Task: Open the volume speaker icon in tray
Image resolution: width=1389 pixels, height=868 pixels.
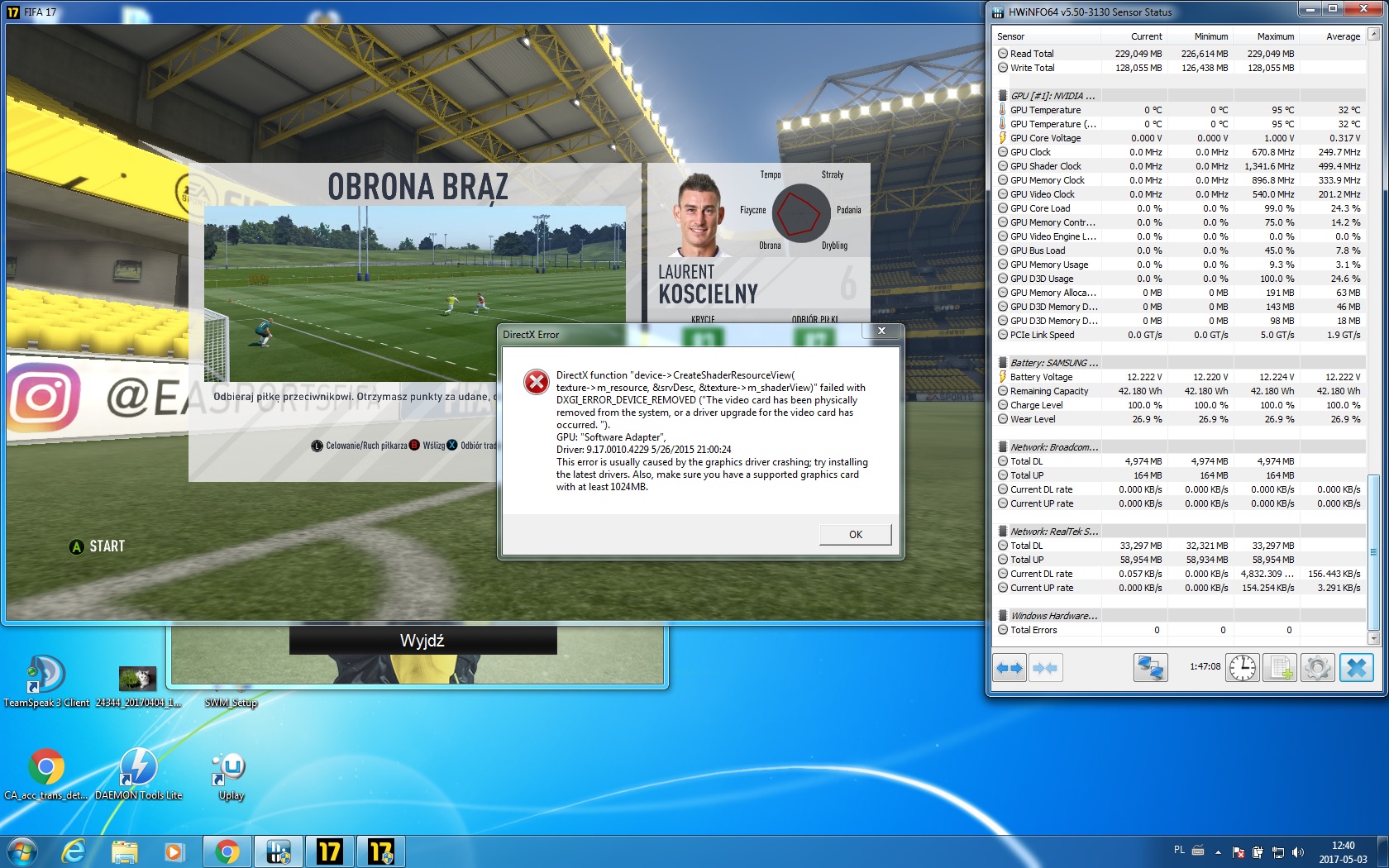Action: click(1297, 852)
